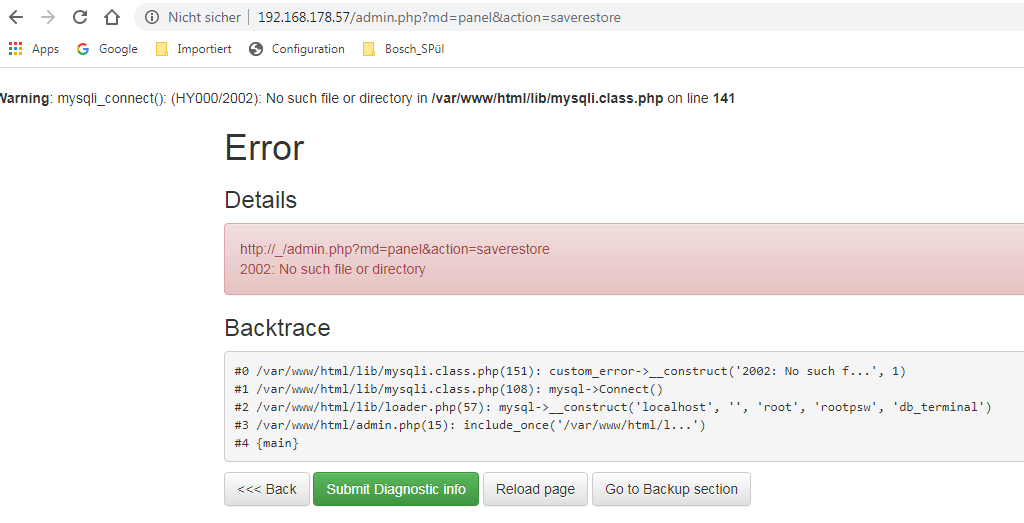Click "2002: No such file or directory" text
Viewport: 1024px width, 523px height.
(x=332, y=269)
